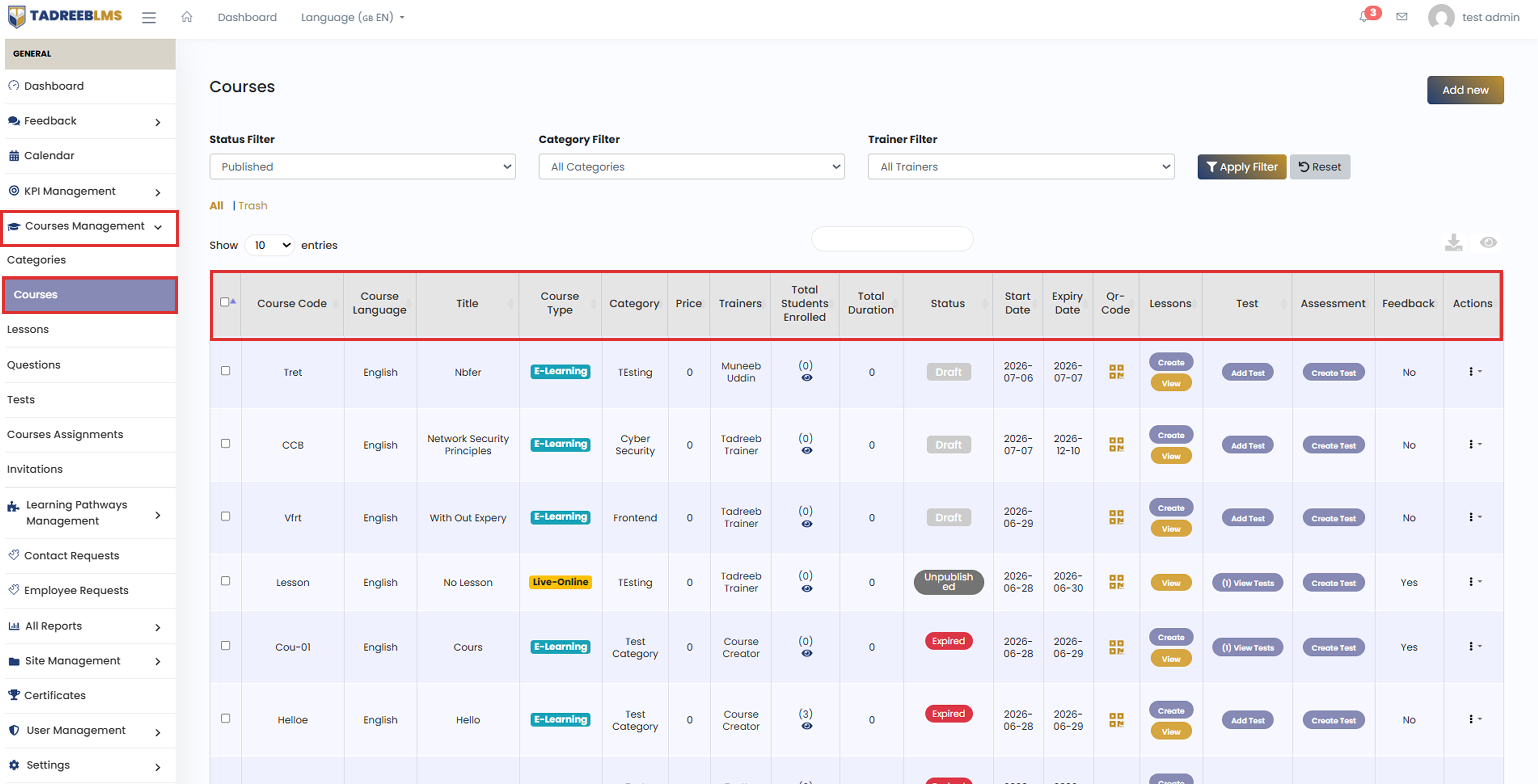Open actions menu for Cou-01 row
This screenshot has height=784, width=1538.
tap(1475, 647)
